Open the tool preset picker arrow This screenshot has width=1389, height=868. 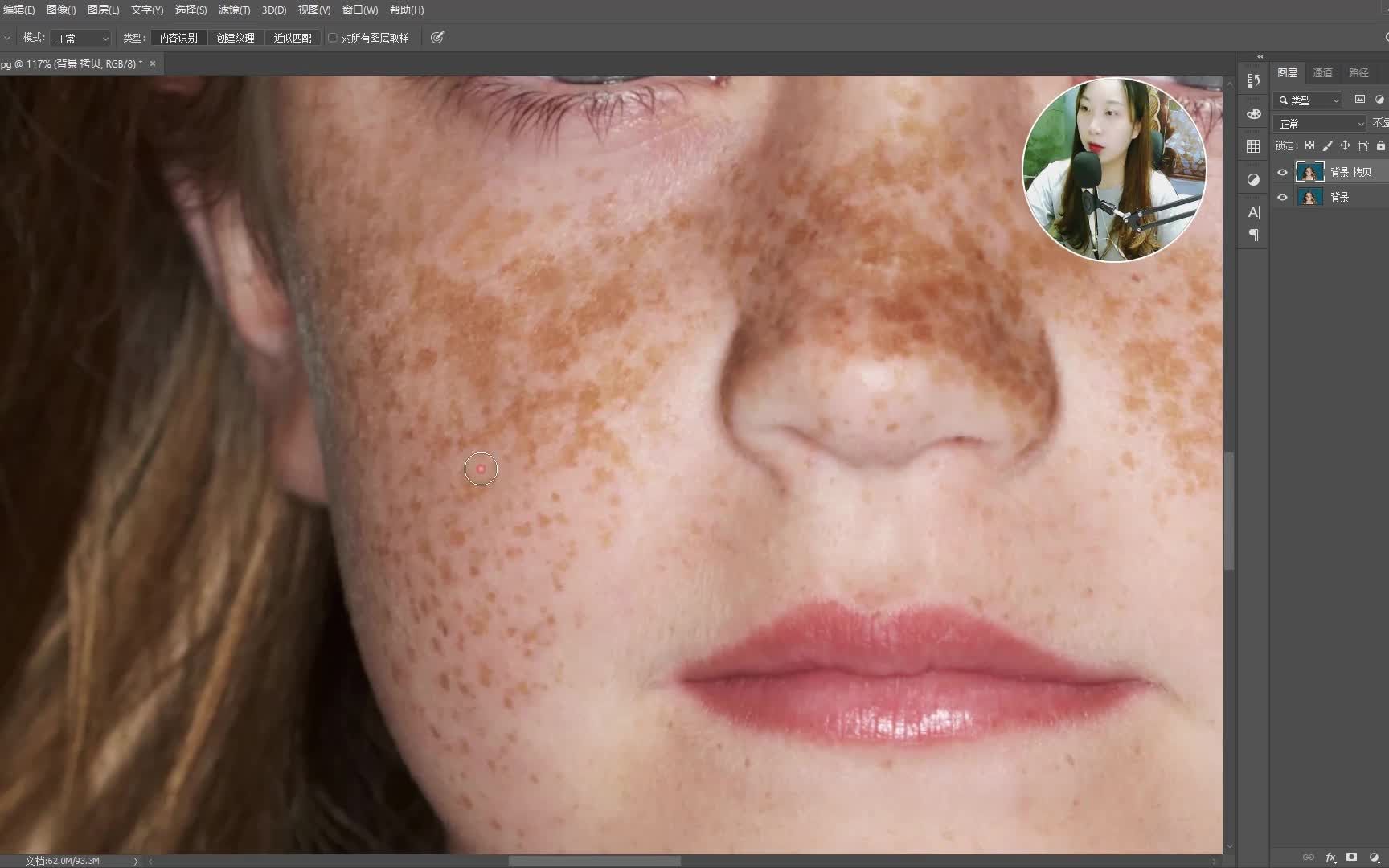(6, 38)
